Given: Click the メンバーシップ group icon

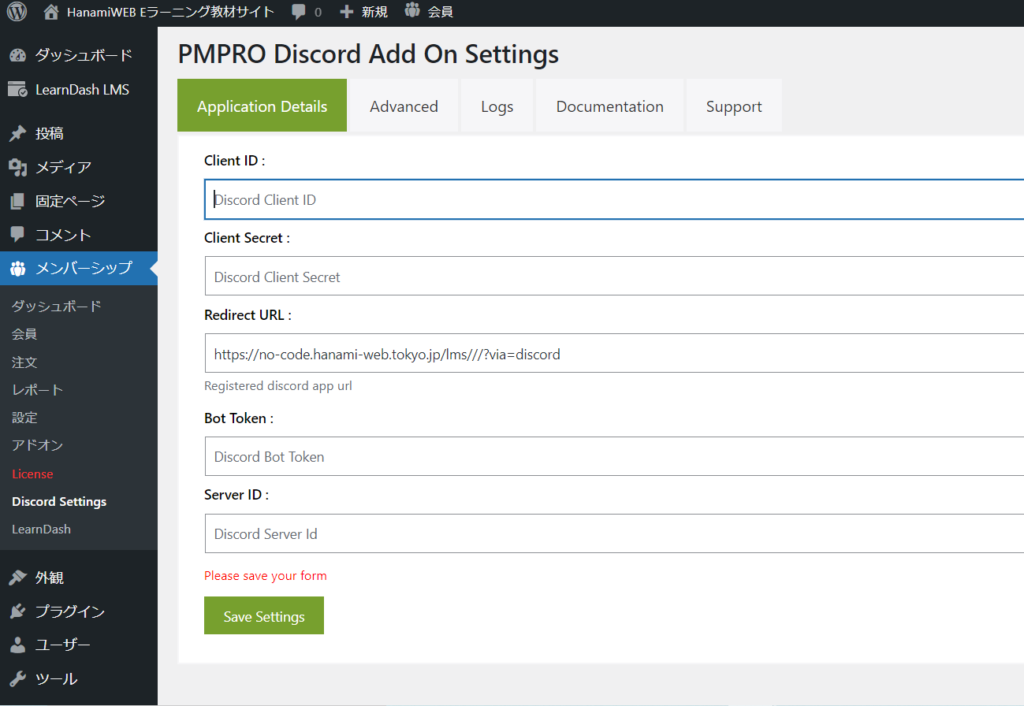Looking at the screenshot, I should coord(18,268).
